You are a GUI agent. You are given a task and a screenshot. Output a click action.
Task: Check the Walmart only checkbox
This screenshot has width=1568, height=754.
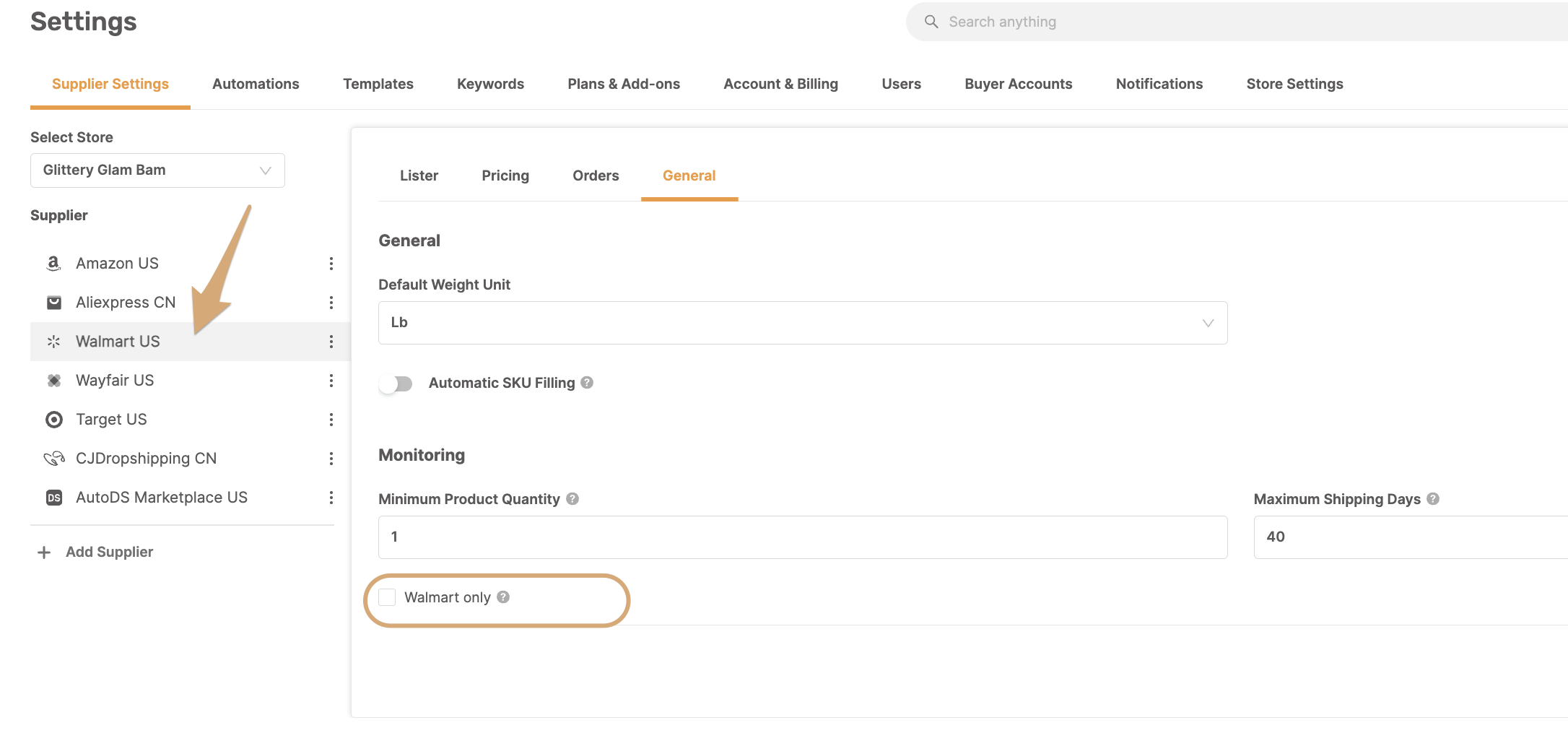[387, 597]
